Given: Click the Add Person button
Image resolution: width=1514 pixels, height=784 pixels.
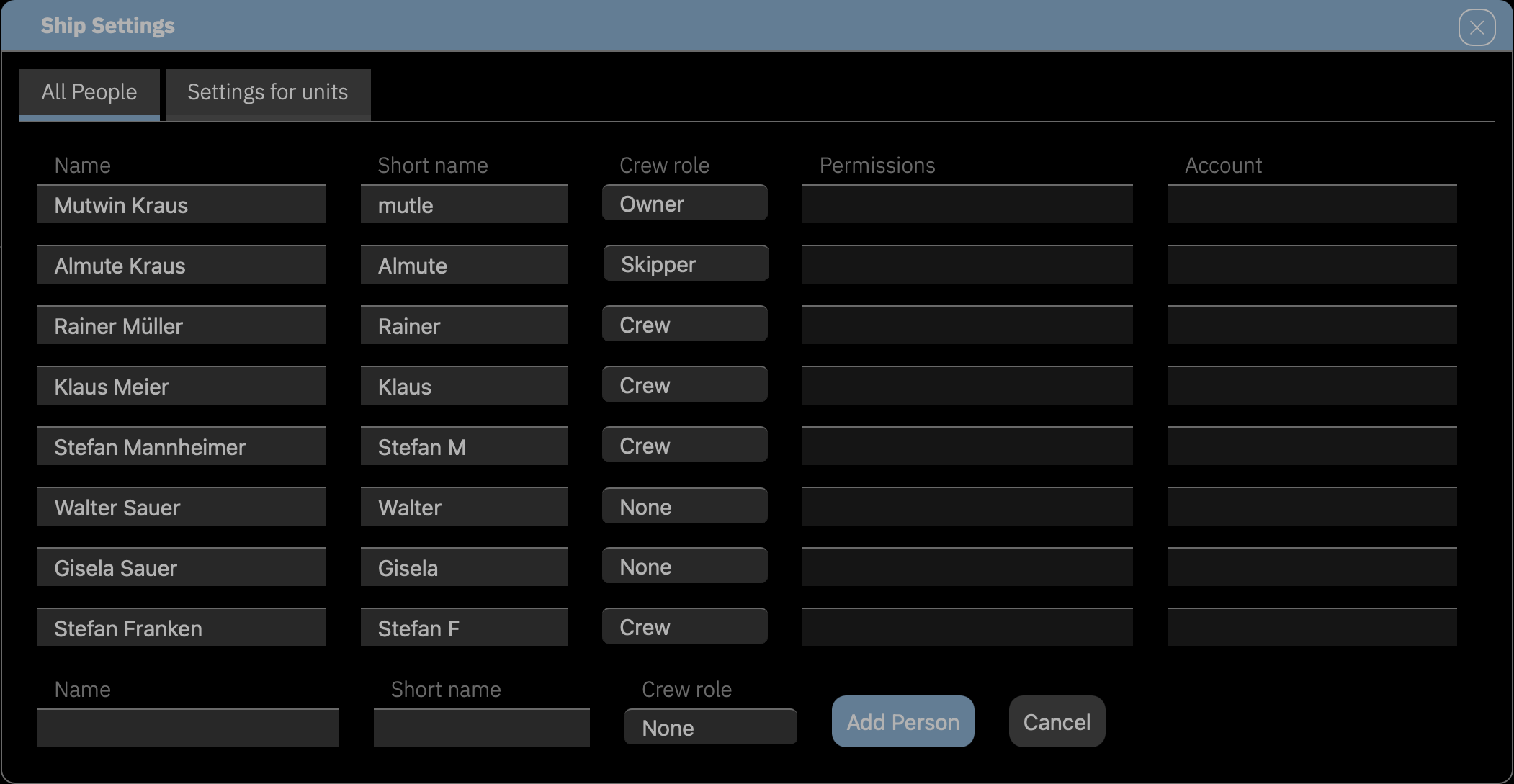Looking at the screenshot, I should [x=902, y=721].
